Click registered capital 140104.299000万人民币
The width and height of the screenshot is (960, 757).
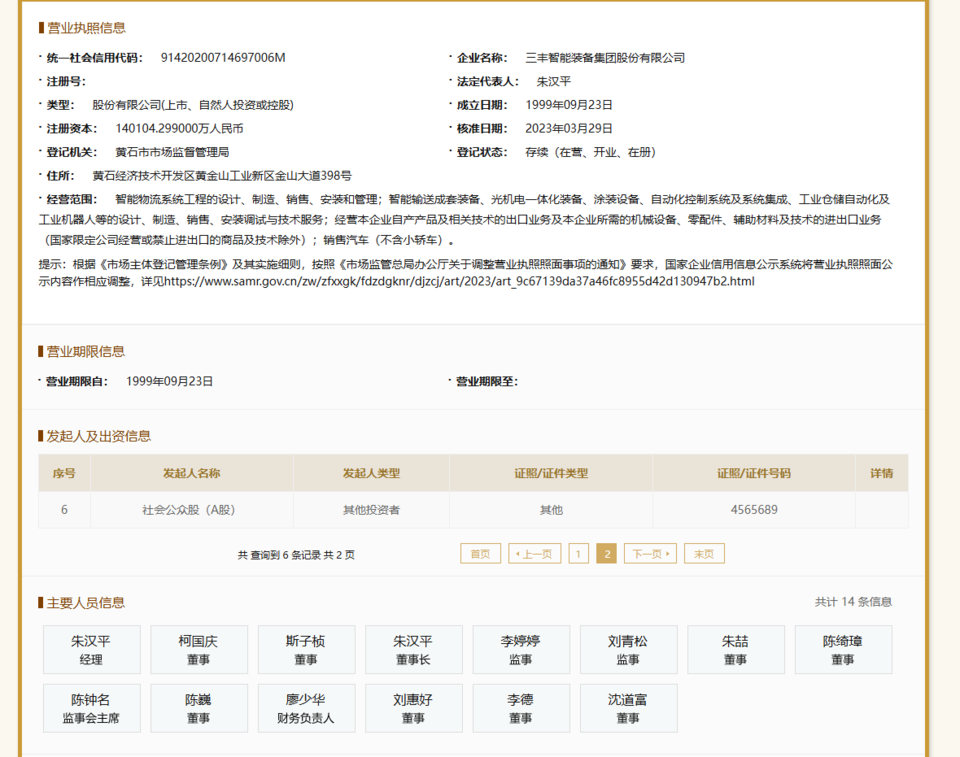coord(179,129)
